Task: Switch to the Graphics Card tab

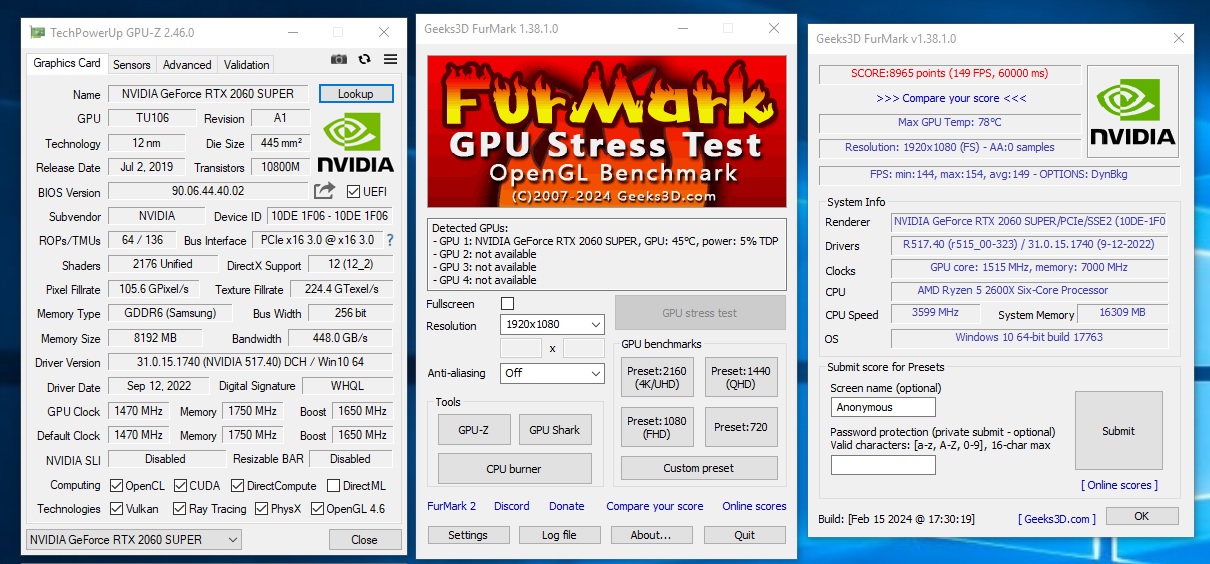Action: click(67, 63)
